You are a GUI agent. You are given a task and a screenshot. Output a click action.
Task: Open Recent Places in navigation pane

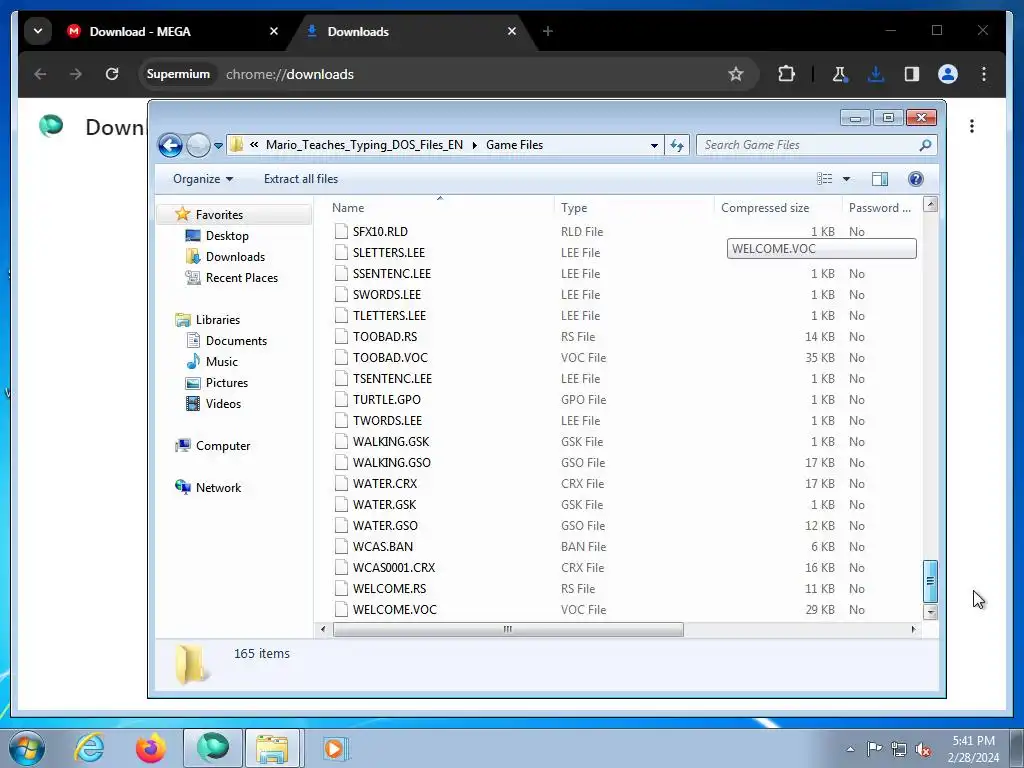pyautogui.click(x=242, y=278)
